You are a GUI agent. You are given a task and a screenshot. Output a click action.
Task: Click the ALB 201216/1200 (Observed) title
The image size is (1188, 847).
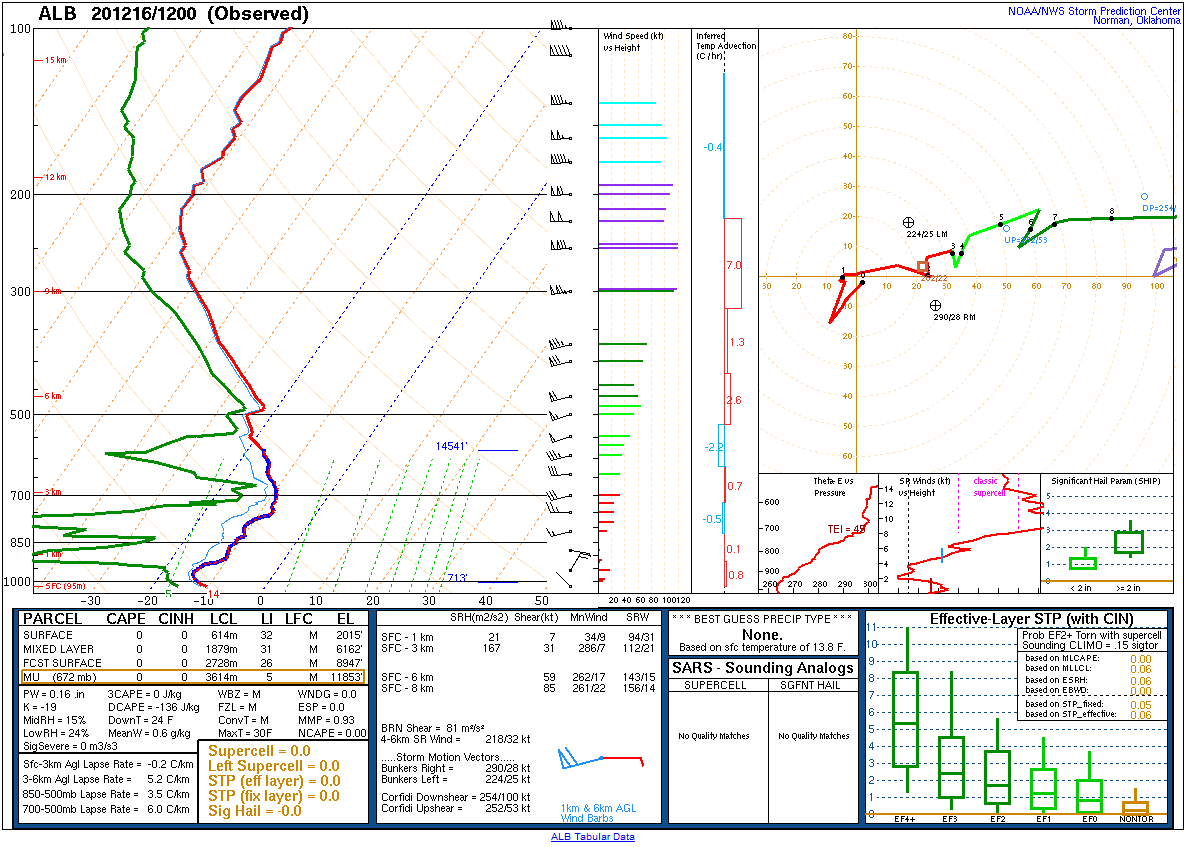[x=174, y=14]
